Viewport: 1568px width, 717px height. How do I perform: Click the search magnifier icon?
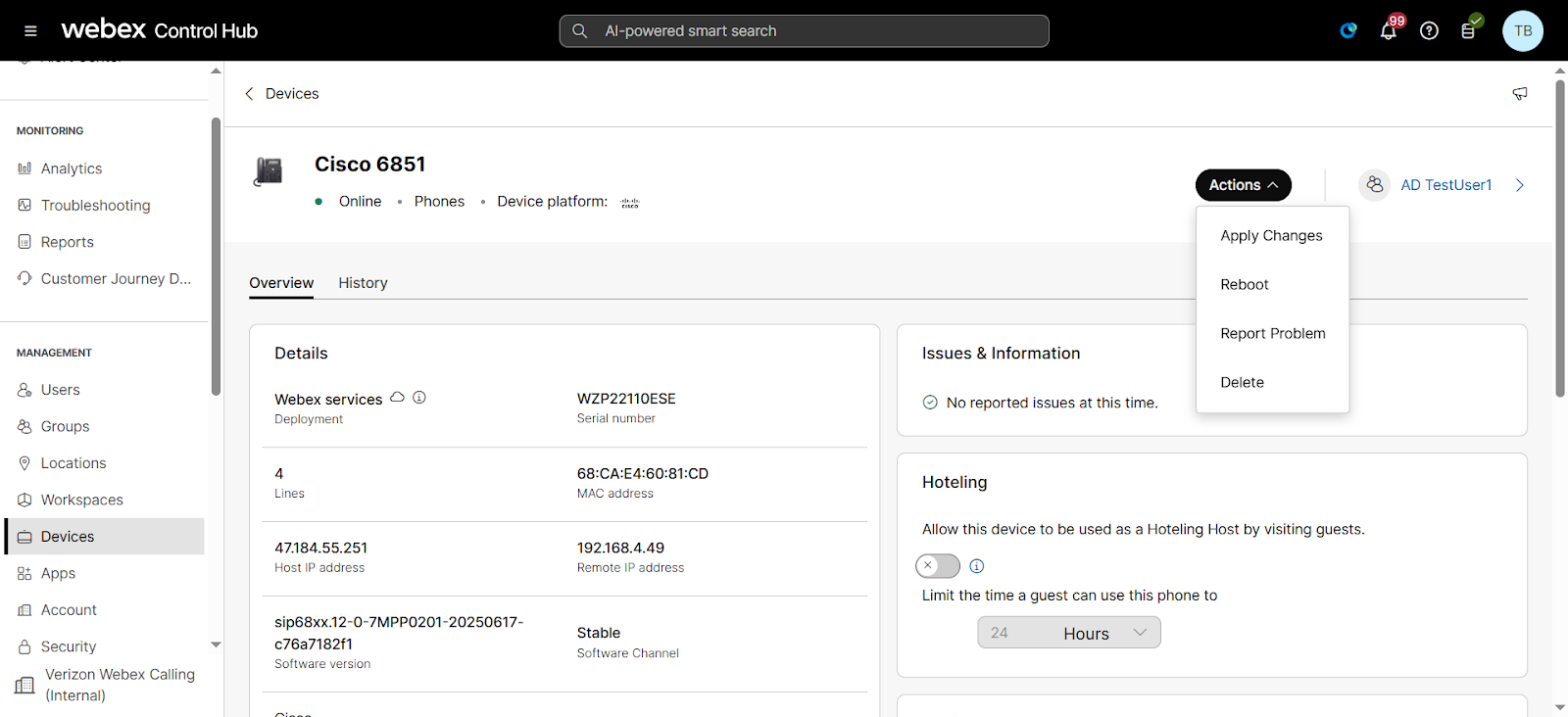coord(580,31)
